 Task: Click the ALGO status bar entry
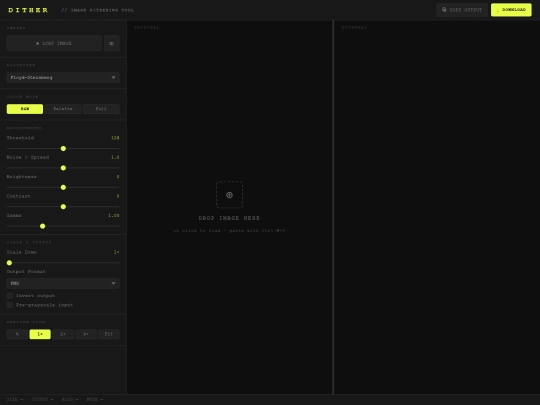[70, 399]
